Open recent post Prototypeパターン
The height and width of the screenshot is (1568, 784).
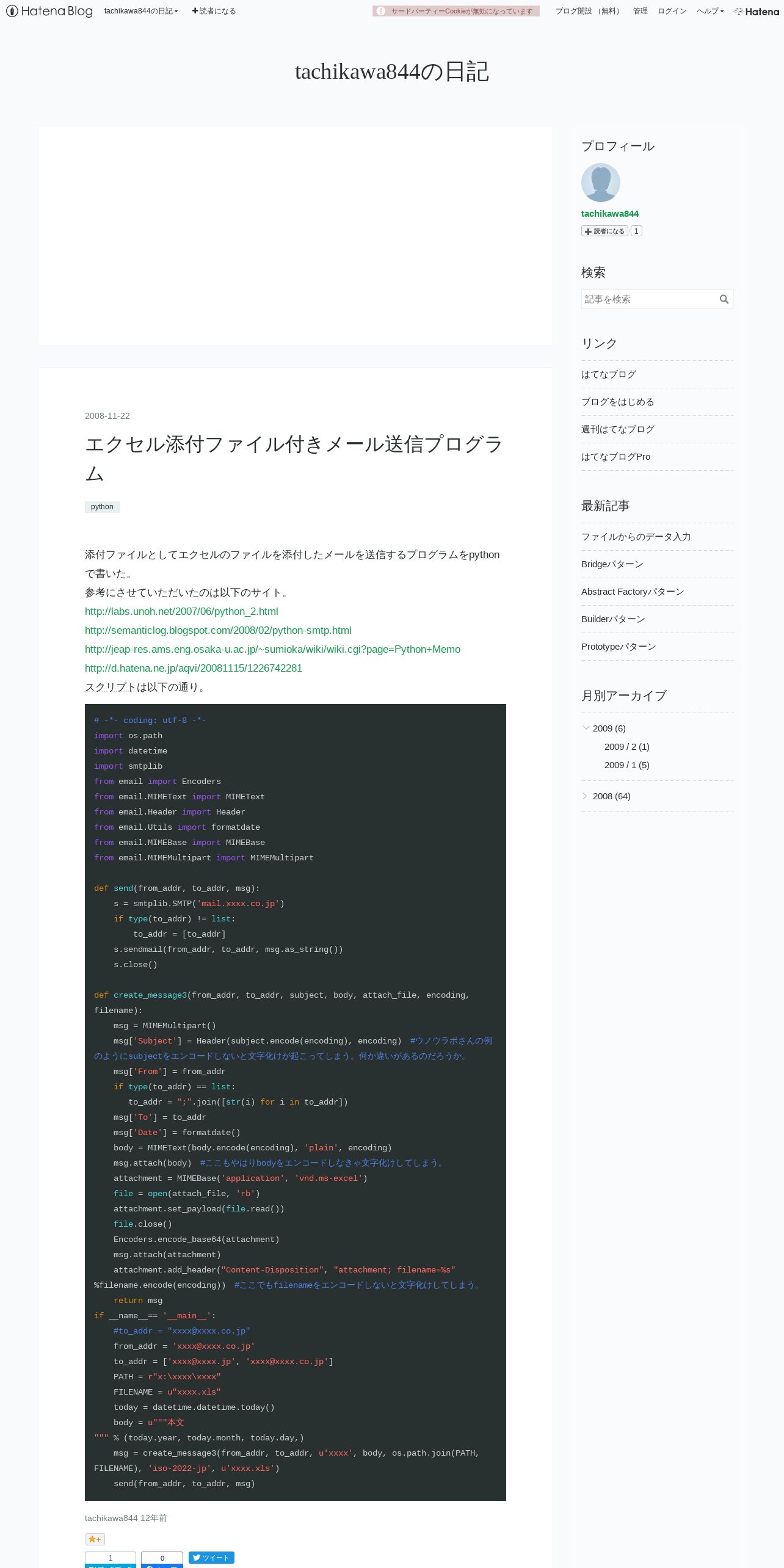click(x=619, y=647)
